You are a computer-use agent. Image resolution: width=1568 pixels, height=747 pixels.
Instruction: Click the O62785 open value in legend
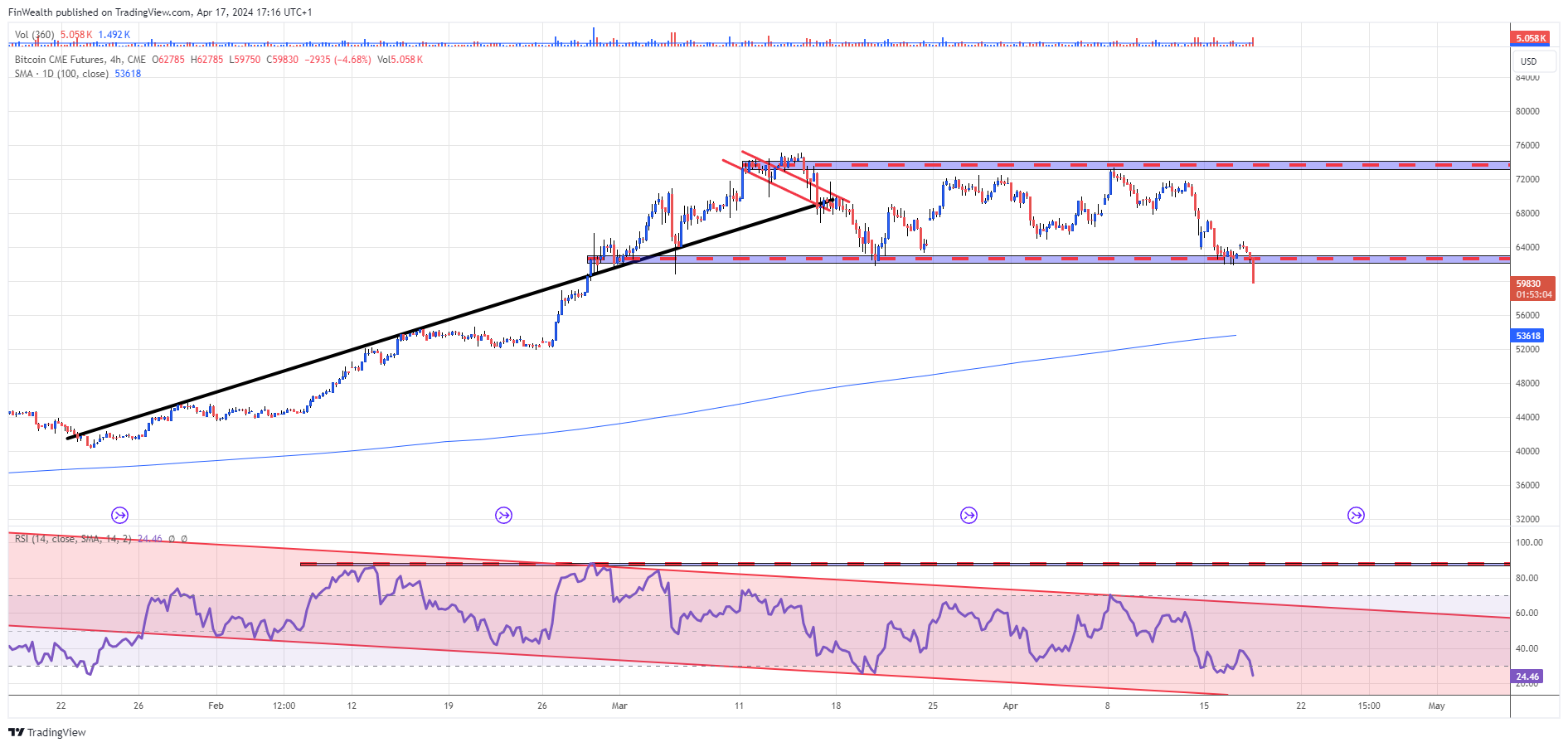(168, 60)
